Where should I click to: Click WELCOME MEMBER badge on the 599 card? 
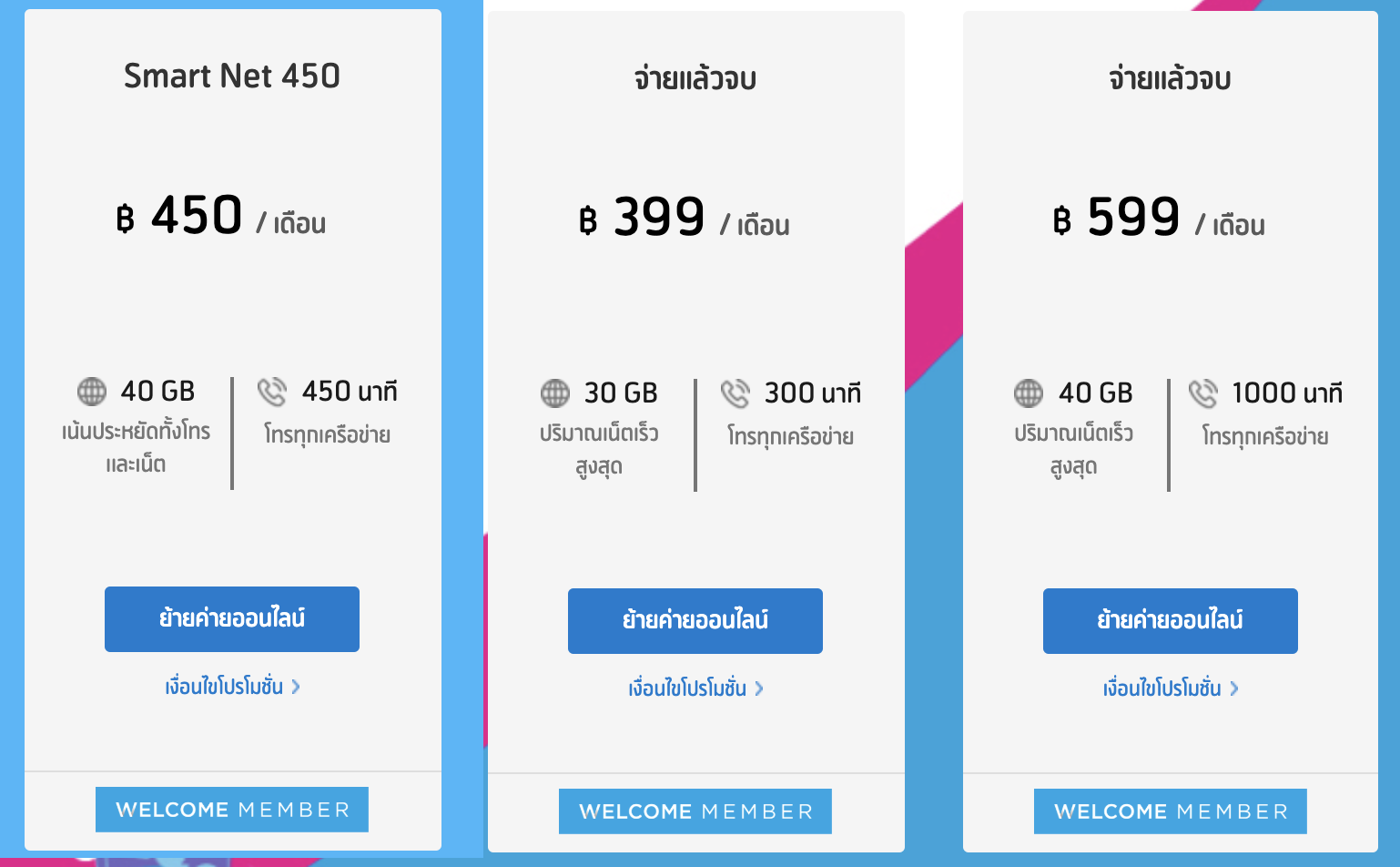click(1171, 811)
